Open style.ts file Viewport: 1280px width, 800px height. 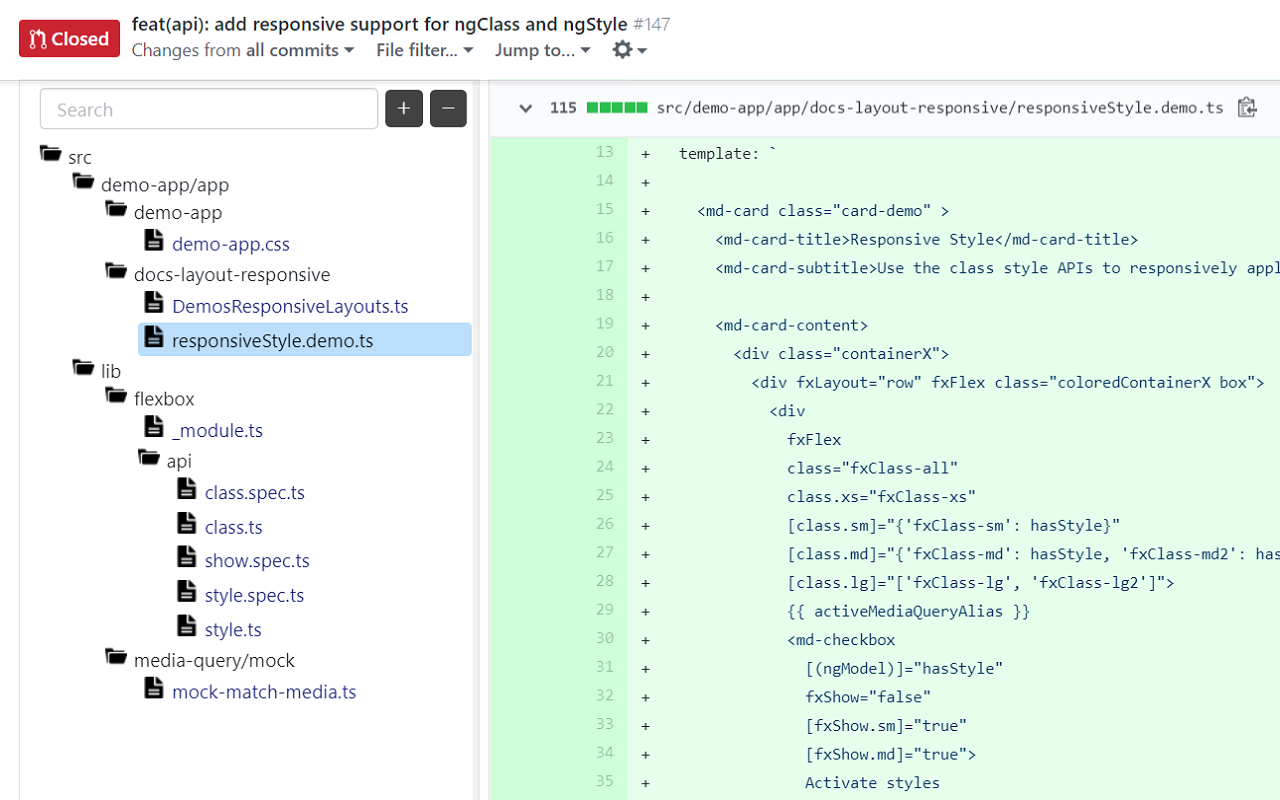(233, 630)
